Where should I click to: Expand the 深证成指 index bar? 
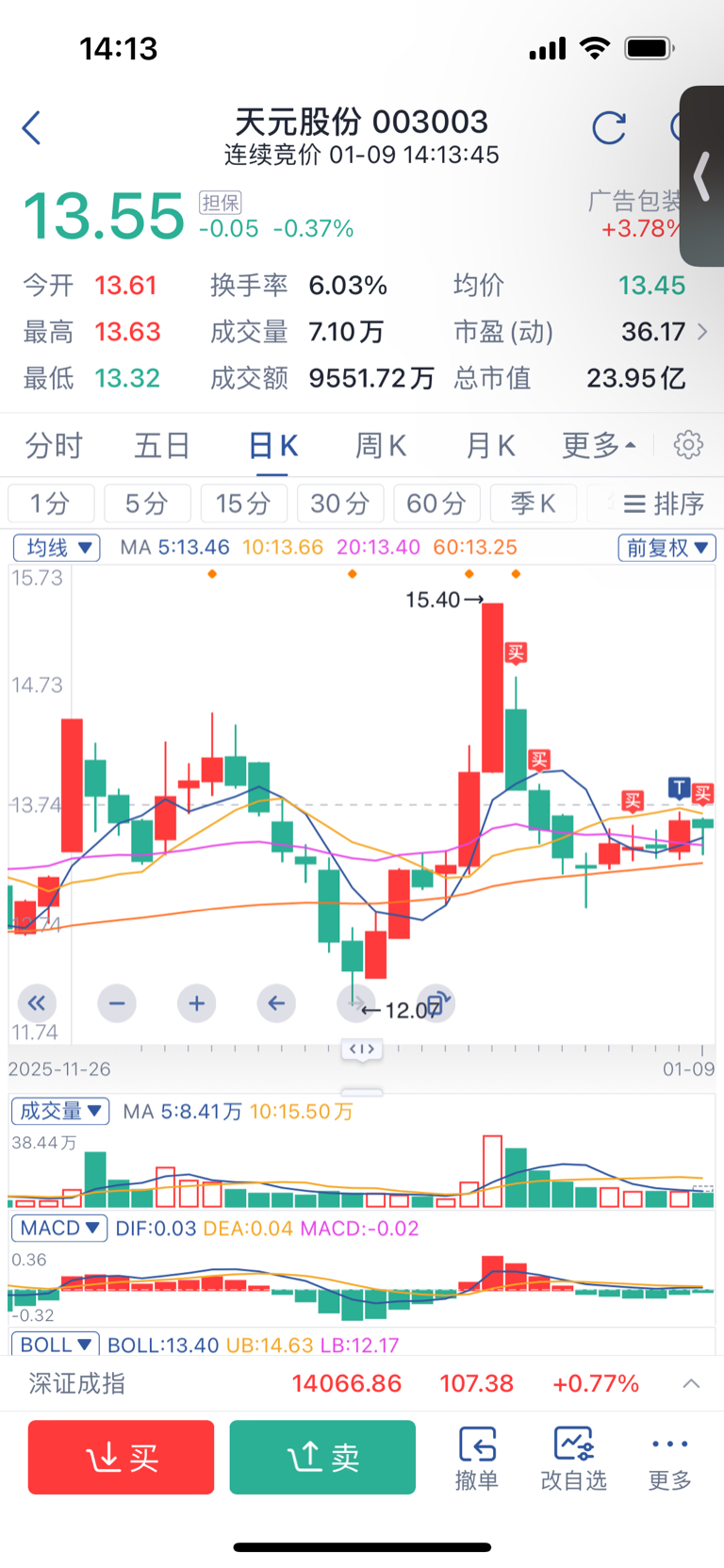point(691,1383)
